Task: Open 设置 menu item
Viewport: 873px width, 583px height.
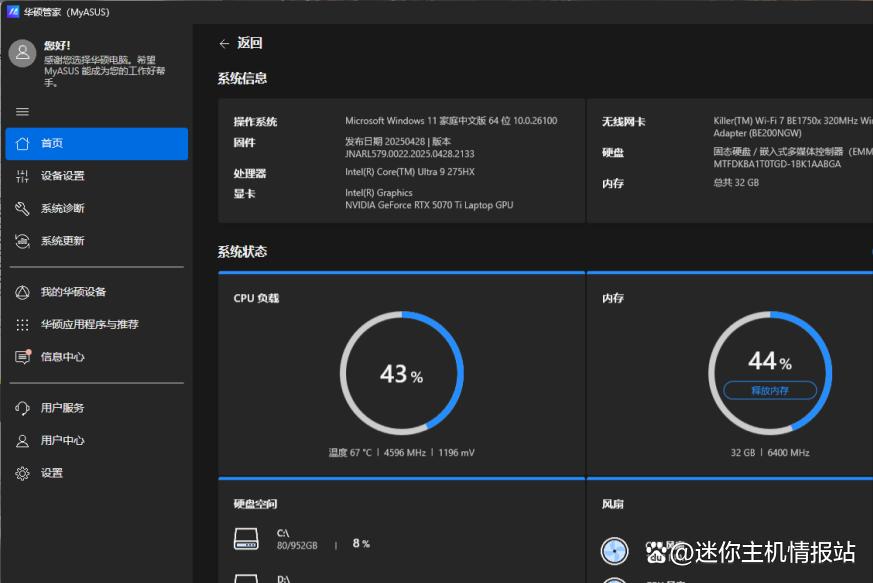Action: pos(97,473)
